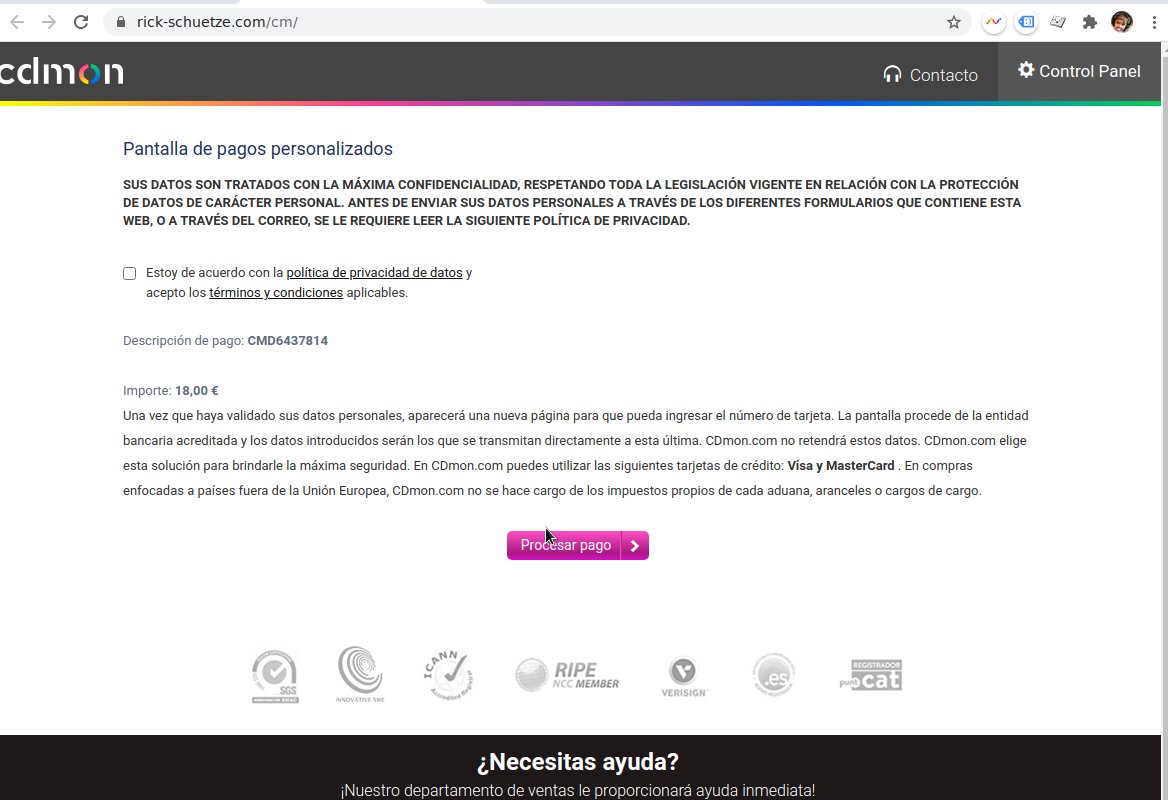This screenshot has height=800, width=1168.
Task: Go forward in browser history
Action: tap(49, 22)
